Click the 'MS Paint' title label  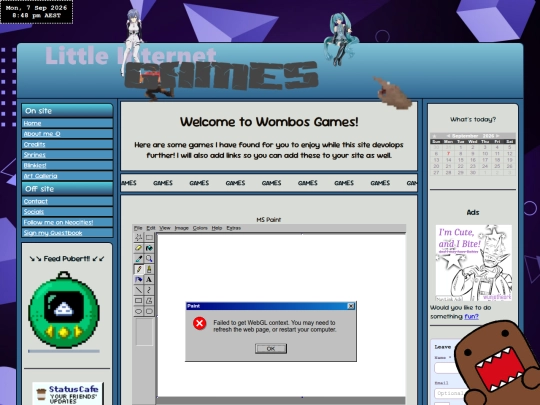(x=269, y=220)
